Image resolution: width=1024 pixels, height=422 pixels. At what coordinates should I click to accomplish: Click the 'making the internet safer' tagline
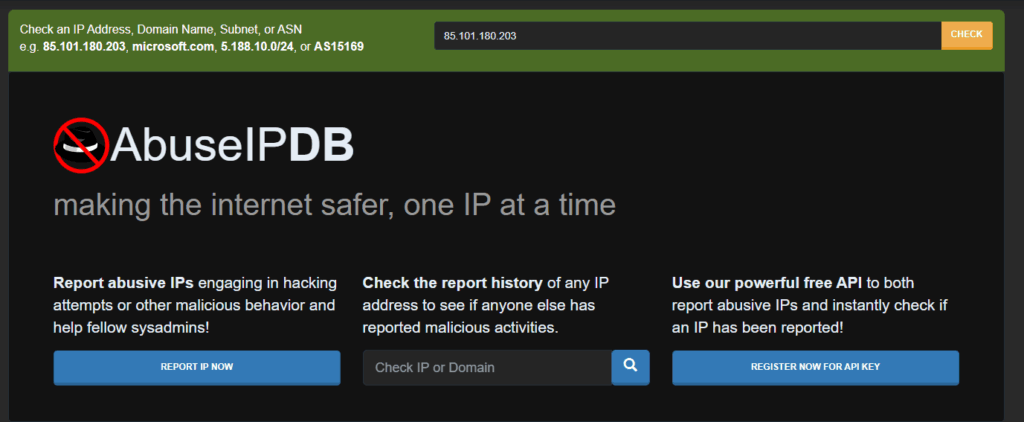tap(334, 206)
